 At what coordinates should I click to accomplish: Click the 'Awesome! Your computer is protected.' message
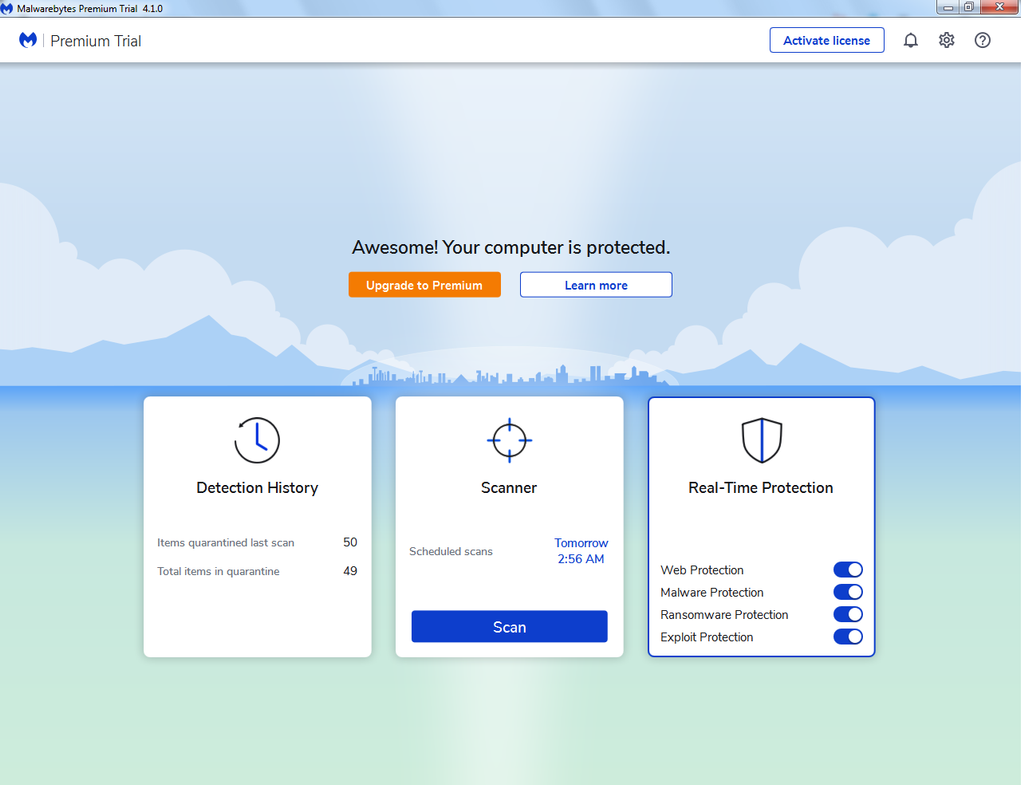tap(511, 248)
